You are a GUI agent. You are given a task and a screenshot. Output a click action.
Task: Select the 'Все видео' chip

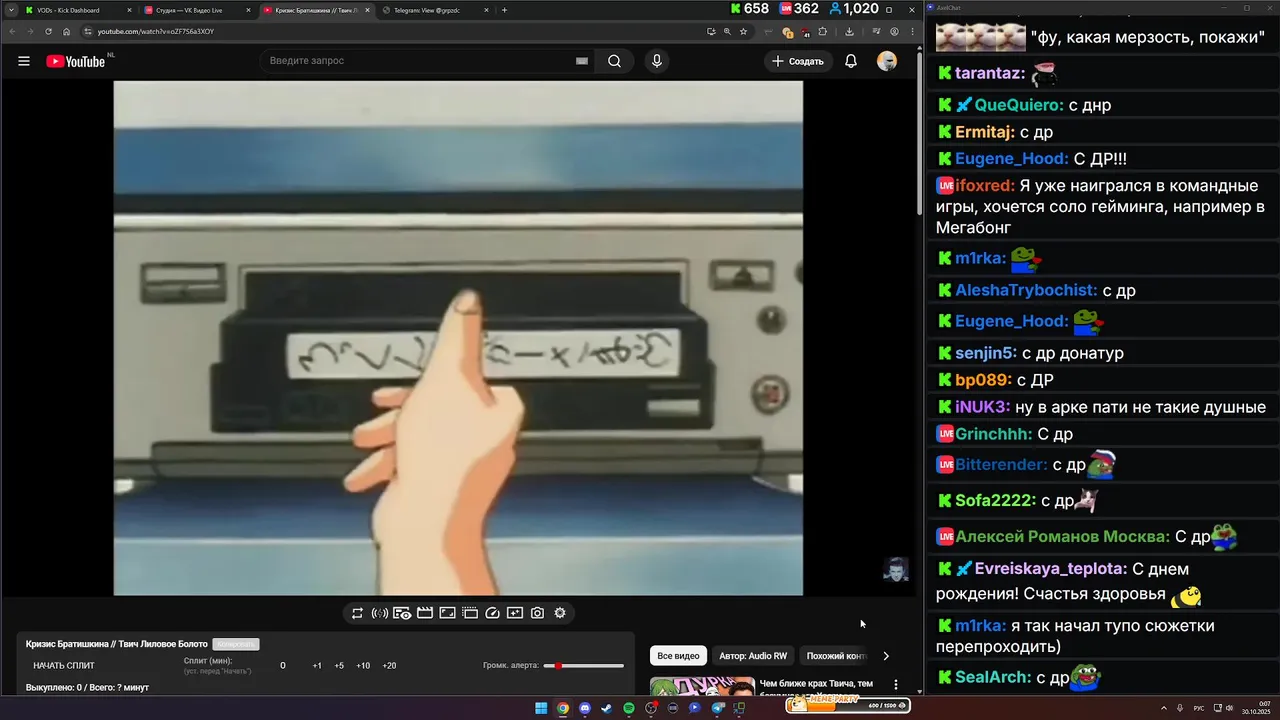coord(678,656)
